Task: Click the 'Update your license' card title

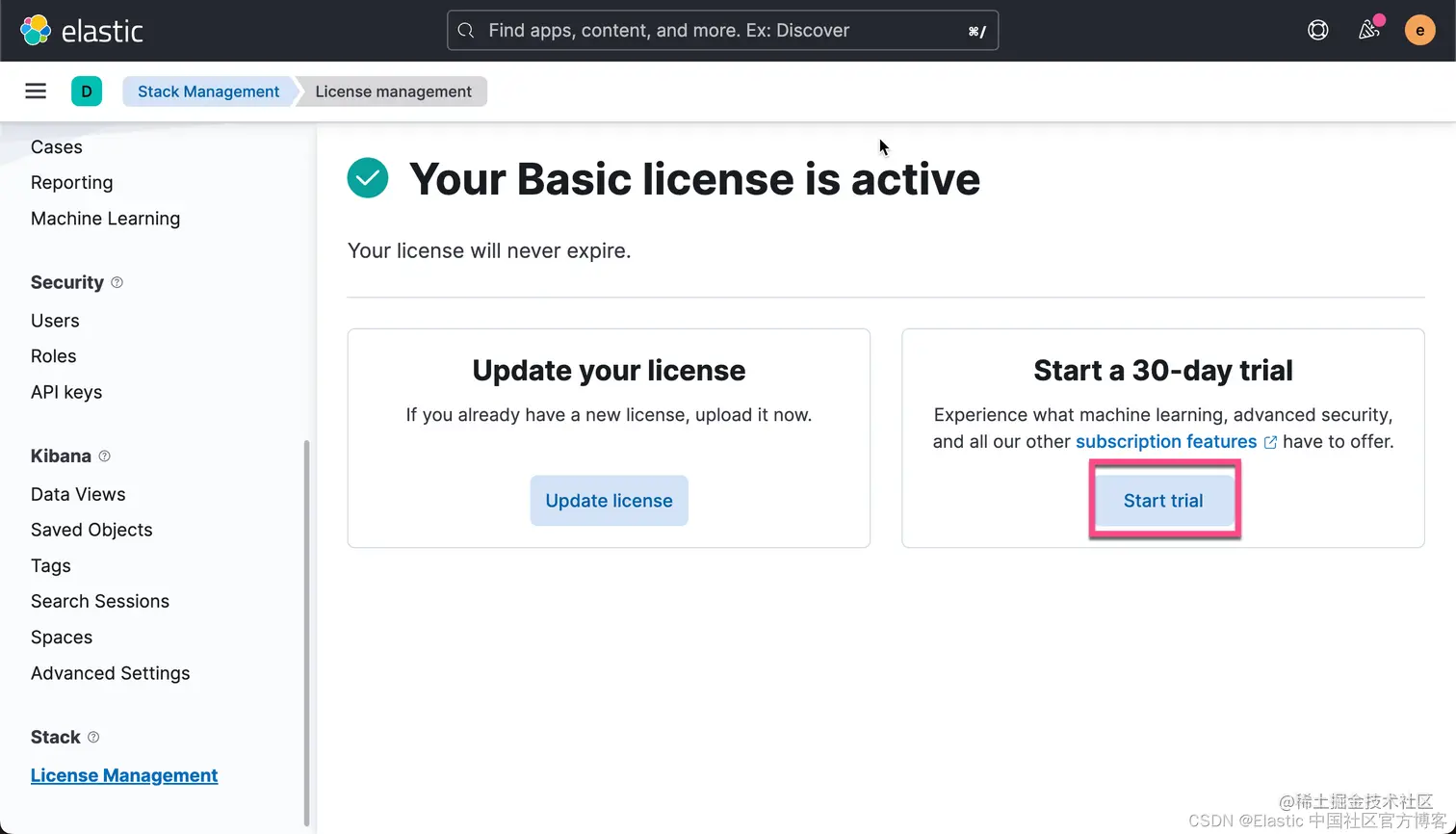Action: coord(609,371)
